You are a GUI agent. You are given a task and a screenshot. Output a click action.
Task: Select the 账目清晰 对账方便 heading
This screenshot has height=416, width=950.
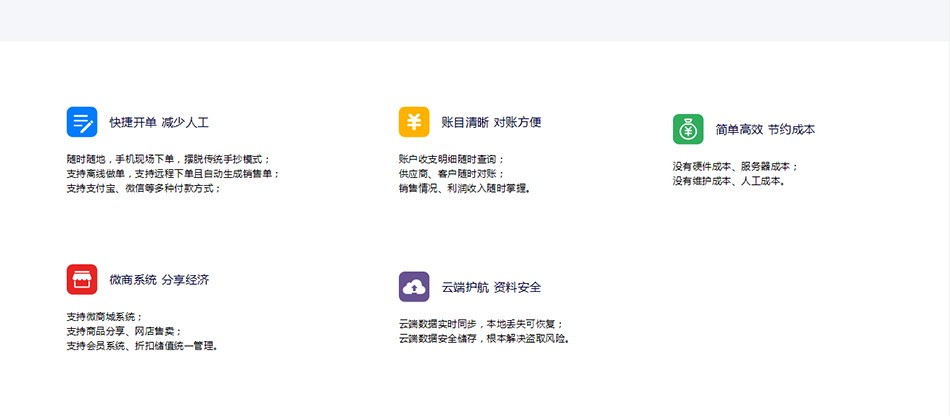pyautogui.click(x=491, y=123)
